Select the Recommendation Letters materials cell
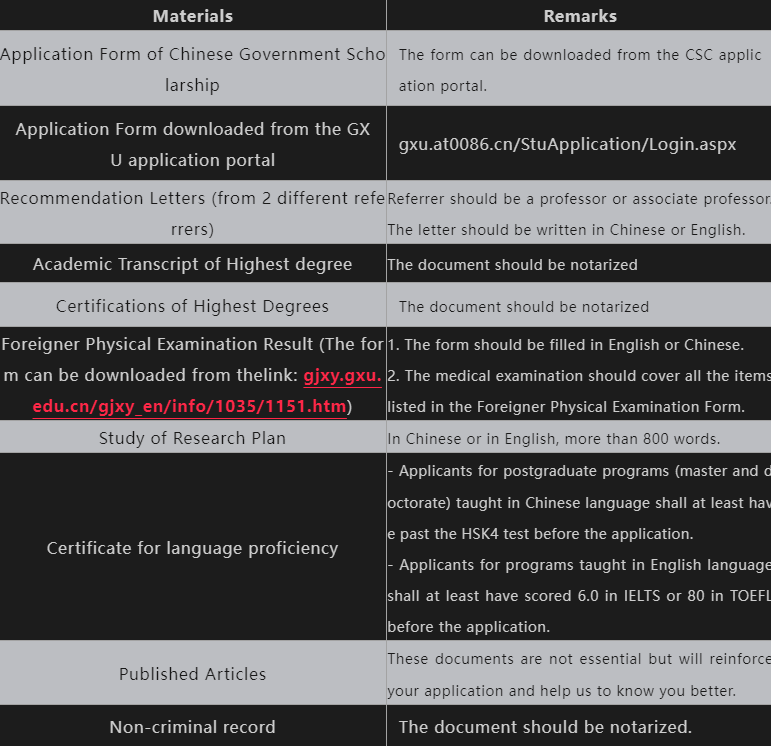771x746 pixels. (192, 213)
